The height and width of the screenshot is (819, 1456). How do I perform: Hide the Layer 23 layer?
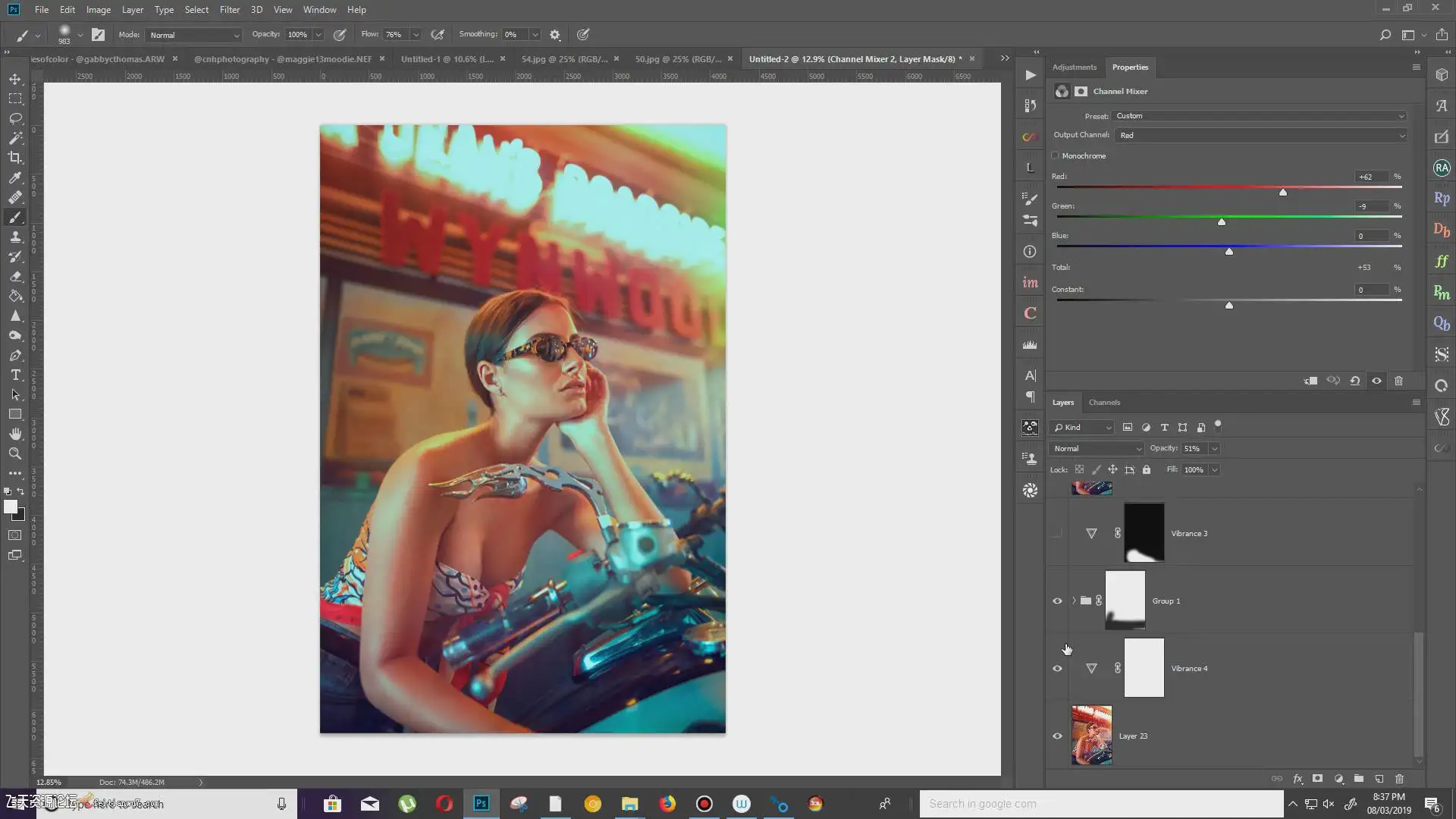click(1057, 736)
